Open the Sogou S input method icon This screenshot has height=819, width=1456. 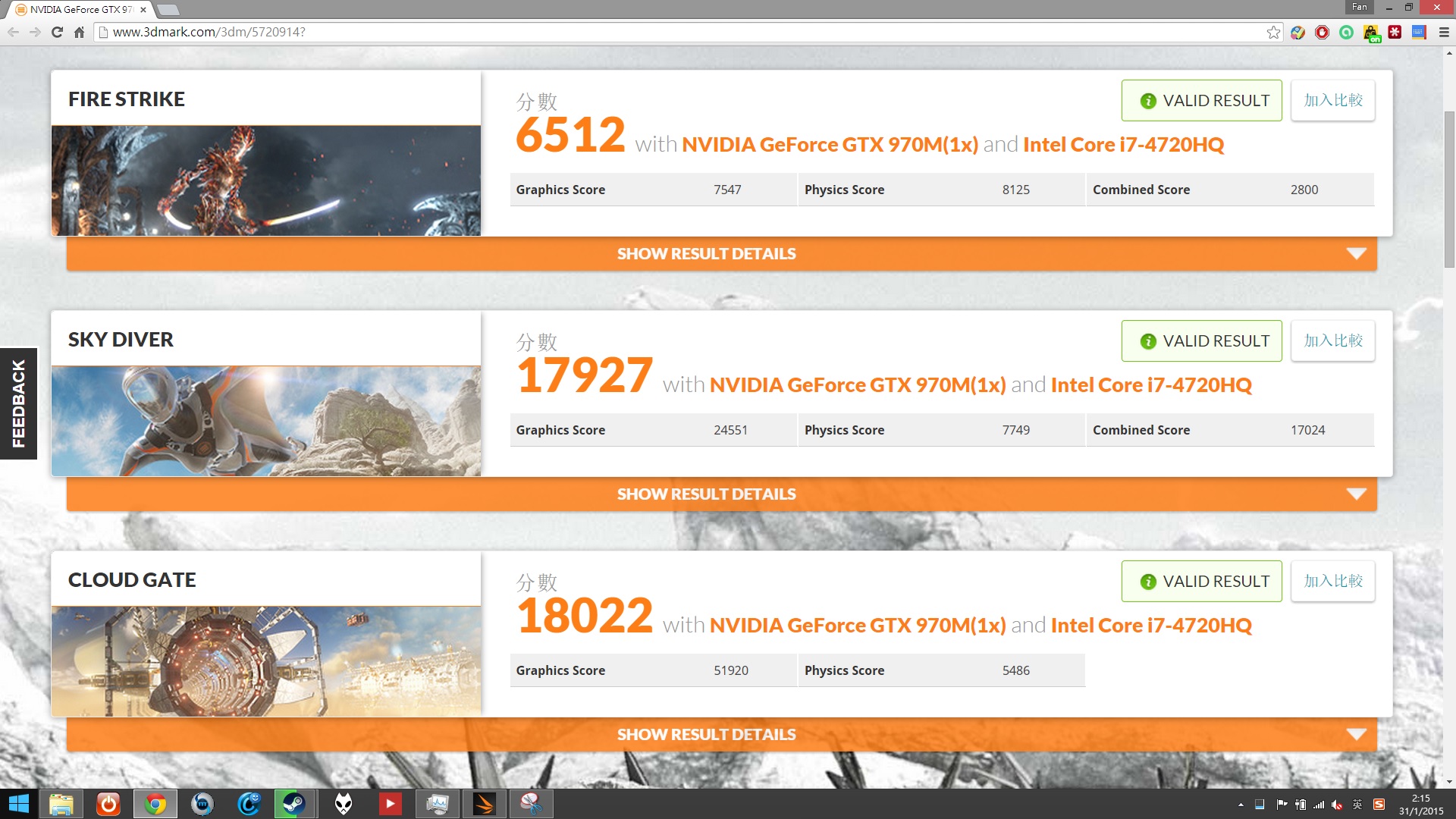1379,805
